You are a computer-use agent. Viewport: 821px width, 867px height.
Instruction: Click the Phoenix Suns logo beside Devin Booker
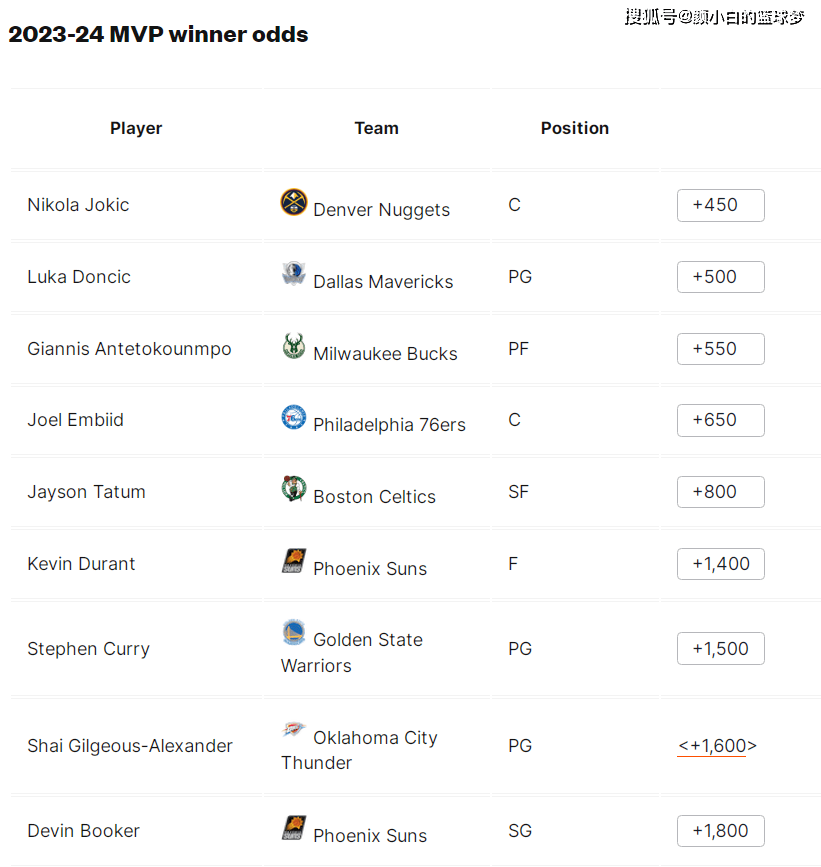click(x=293, y=829)
